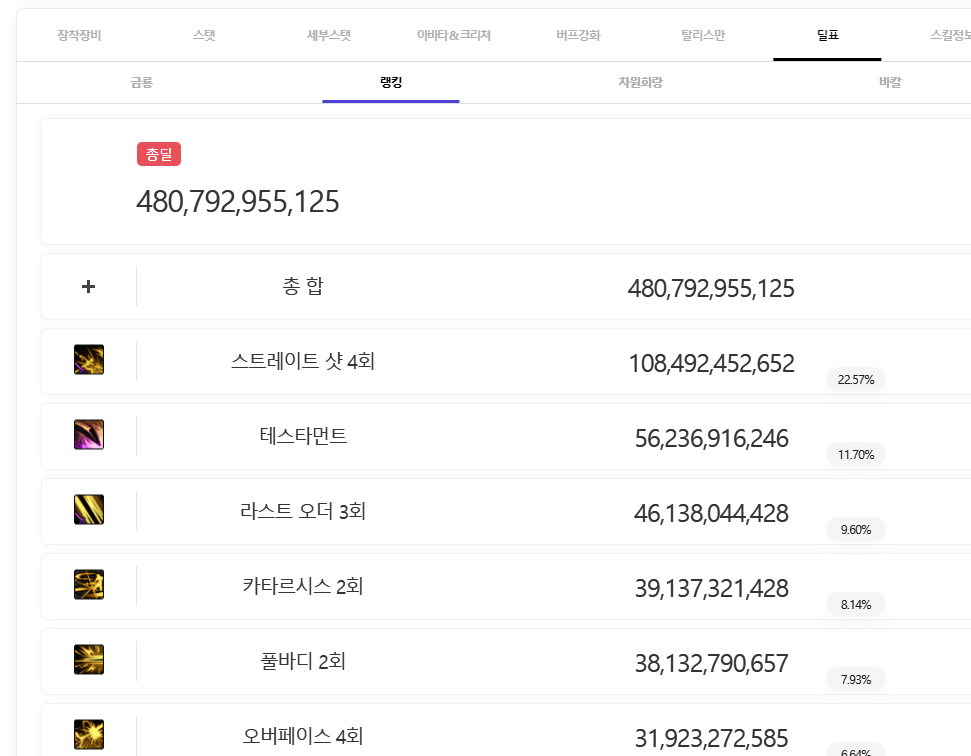Click the 스트레이트 샷 skill icon

[x=89, y=360]
